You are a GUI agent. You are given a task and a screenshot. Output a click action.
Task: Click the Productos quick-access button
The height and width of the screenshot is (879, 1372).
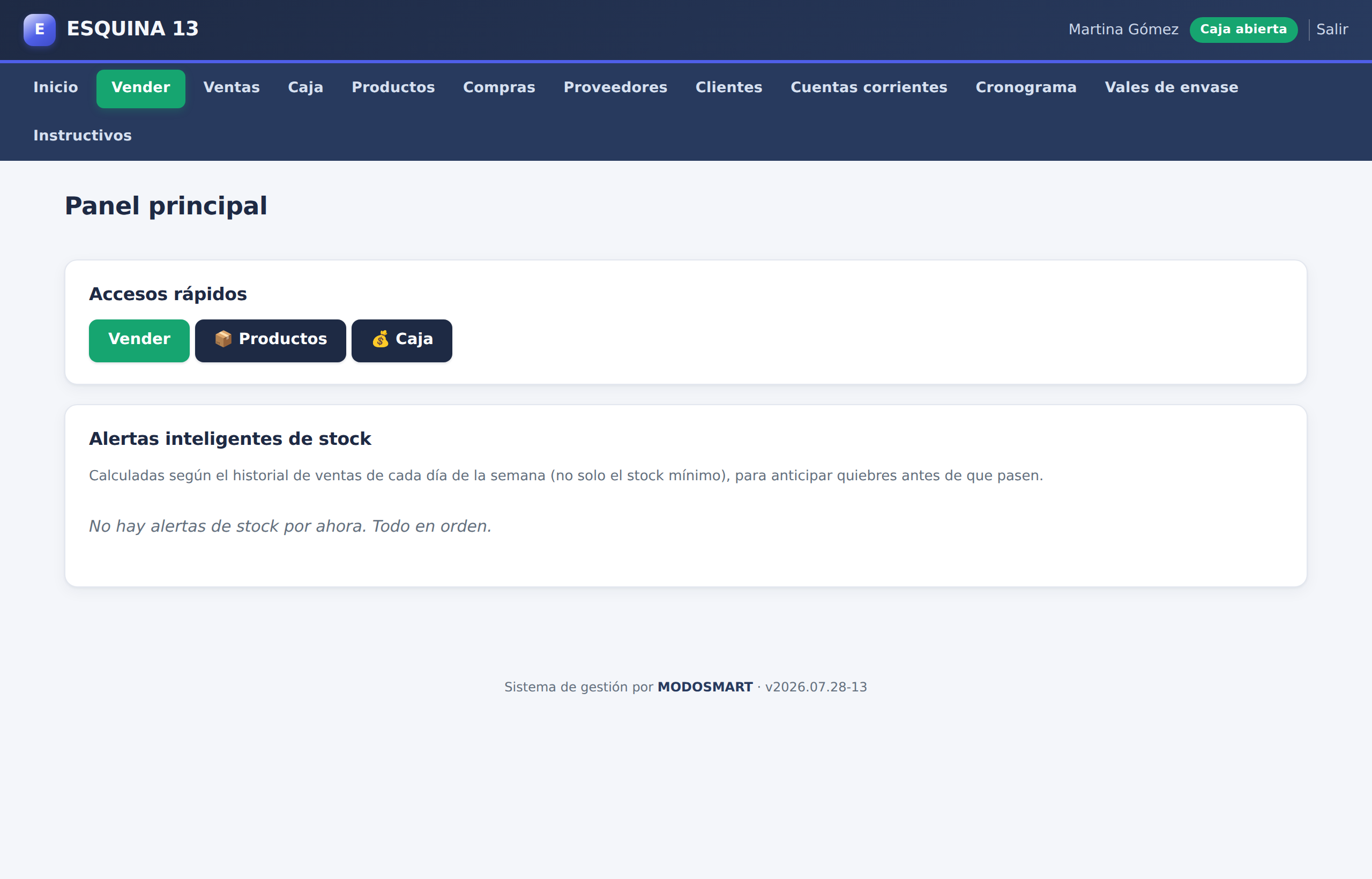271,340
